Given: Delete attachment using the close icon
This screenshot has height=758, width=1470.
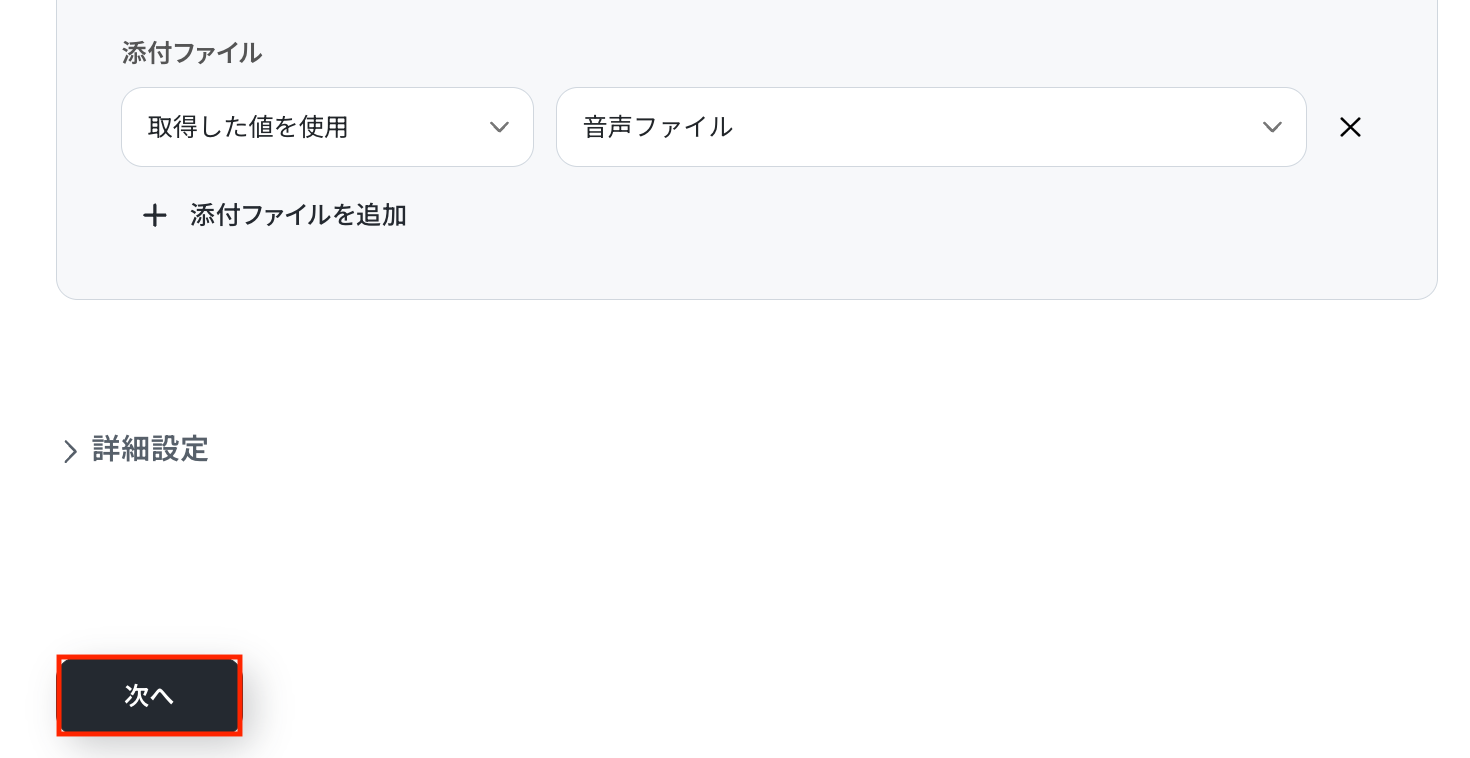Looking at the screenshot, I should [x=1350, y=127].
